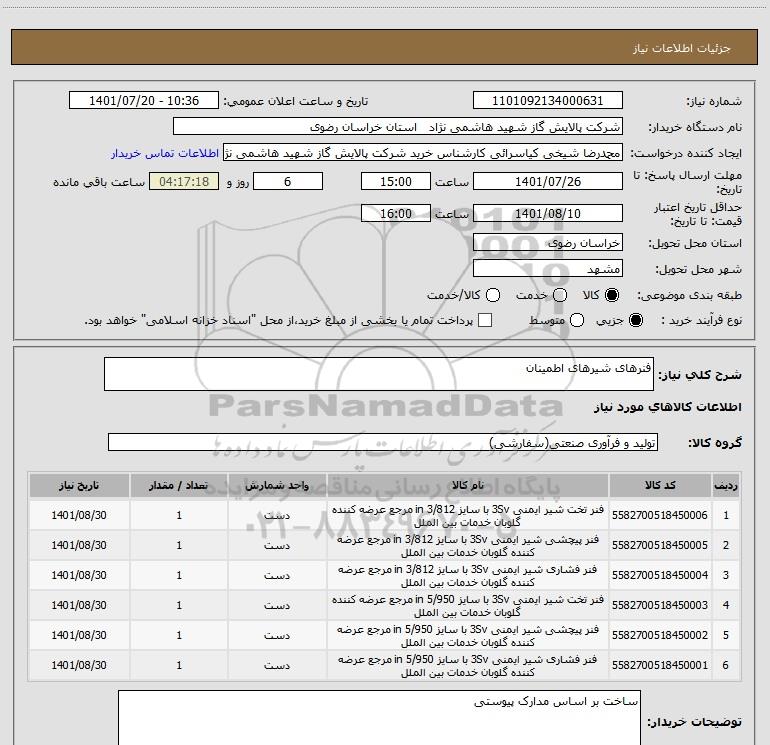Select the کالا/خدمت radio button
Image resolution: width=770 pixels, height=745 pixels.
pos(493,295)
